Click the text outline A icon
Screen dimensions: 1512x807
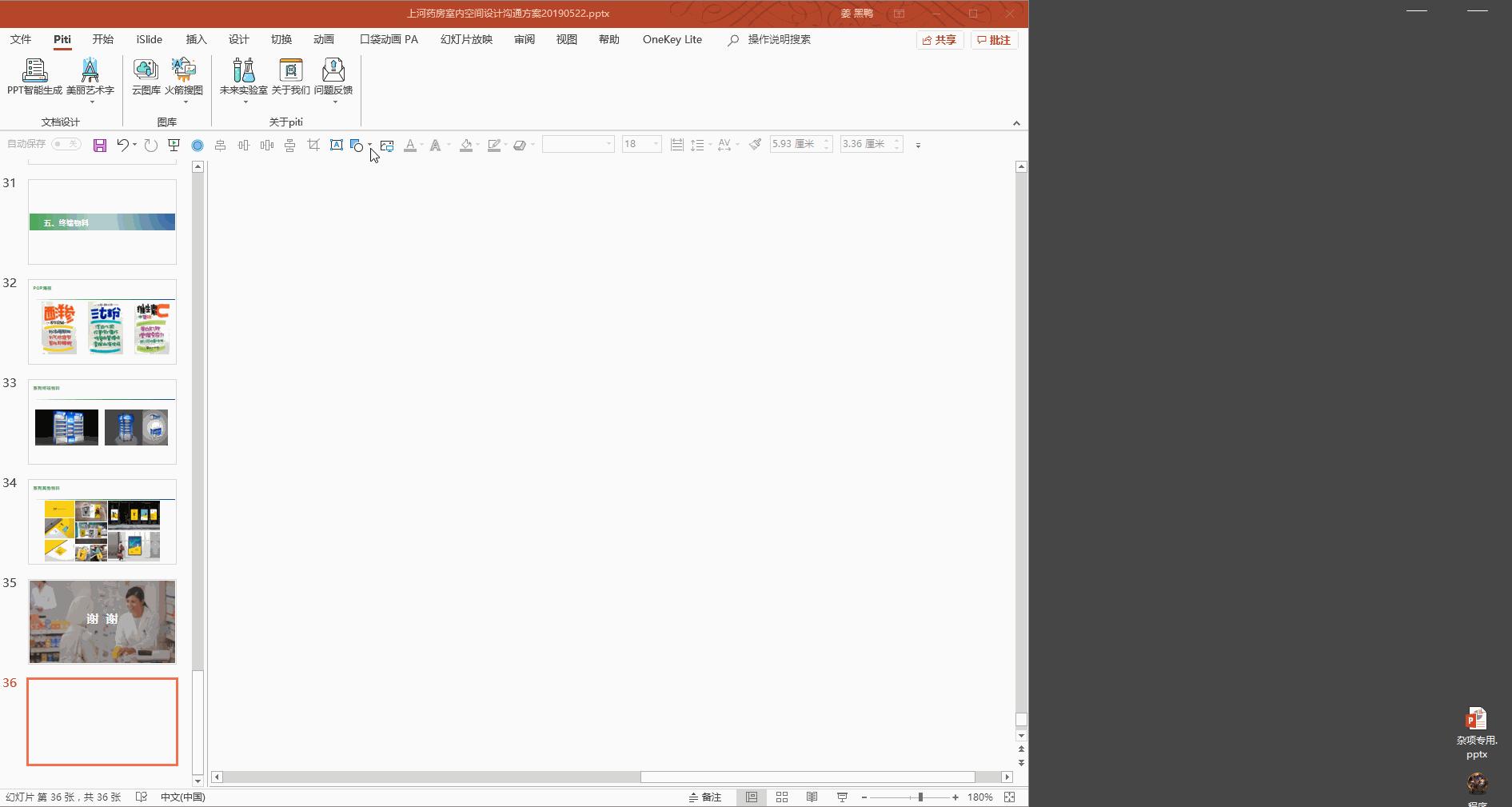point(436,145)
